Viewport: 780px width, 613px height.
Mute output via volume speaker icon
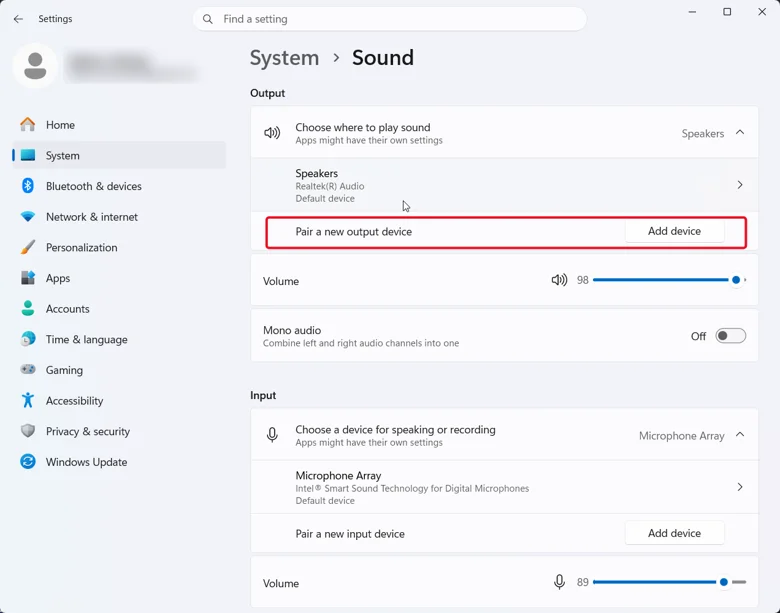560,280
